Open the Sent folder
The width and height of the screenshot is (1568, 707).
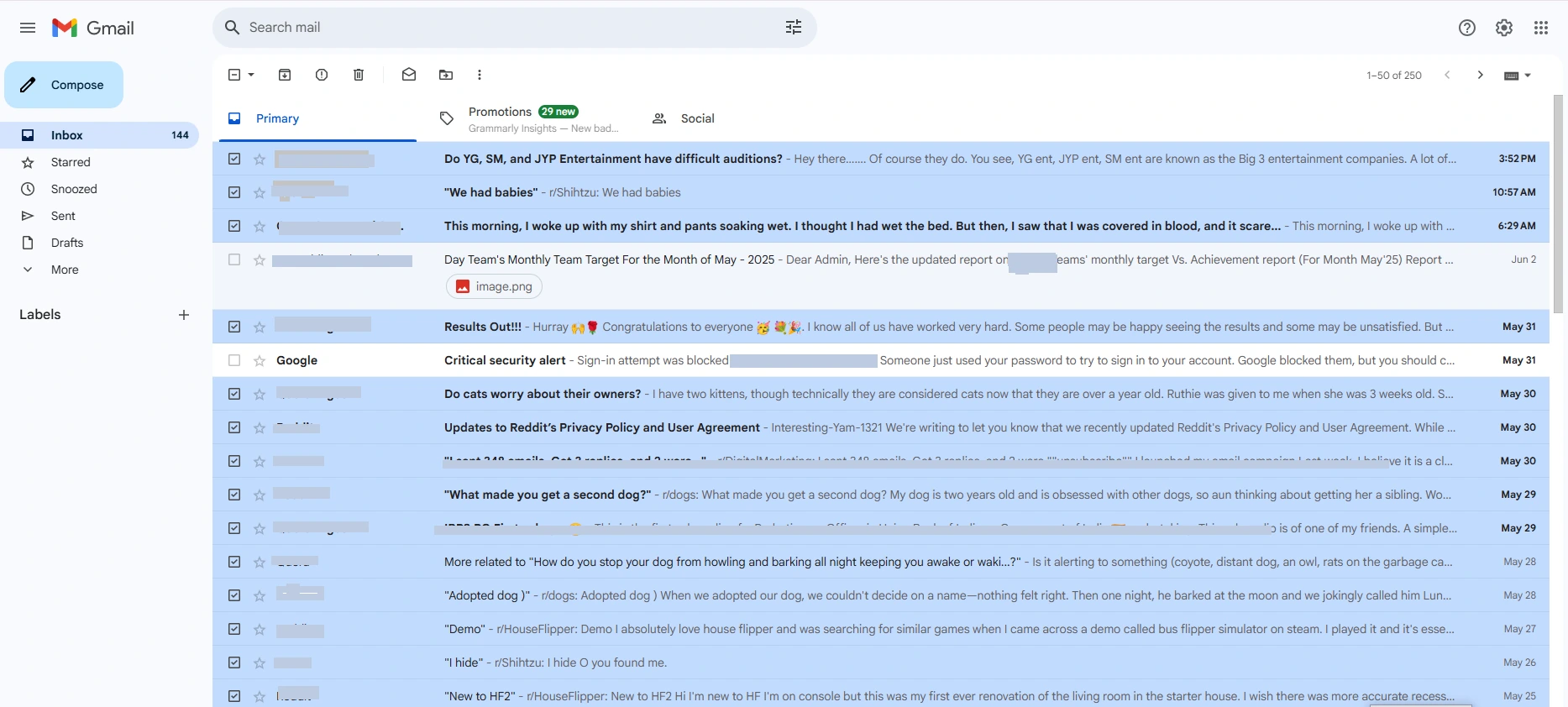tap(99, 216)
